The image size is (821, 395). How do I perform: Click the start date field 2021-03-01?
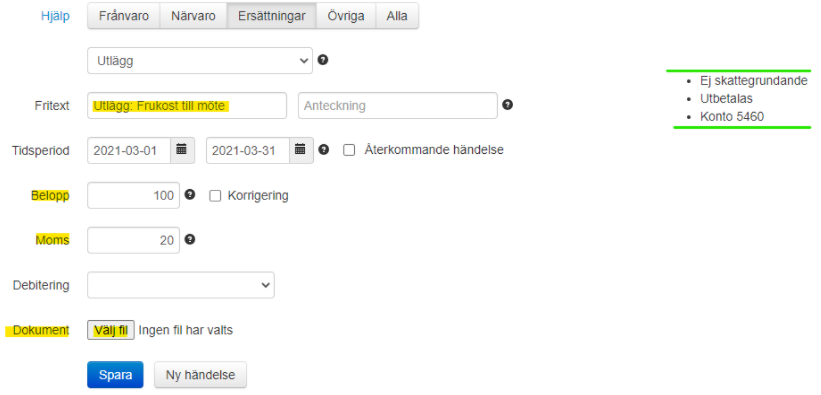pyautogui.click(x=129, y=150)
